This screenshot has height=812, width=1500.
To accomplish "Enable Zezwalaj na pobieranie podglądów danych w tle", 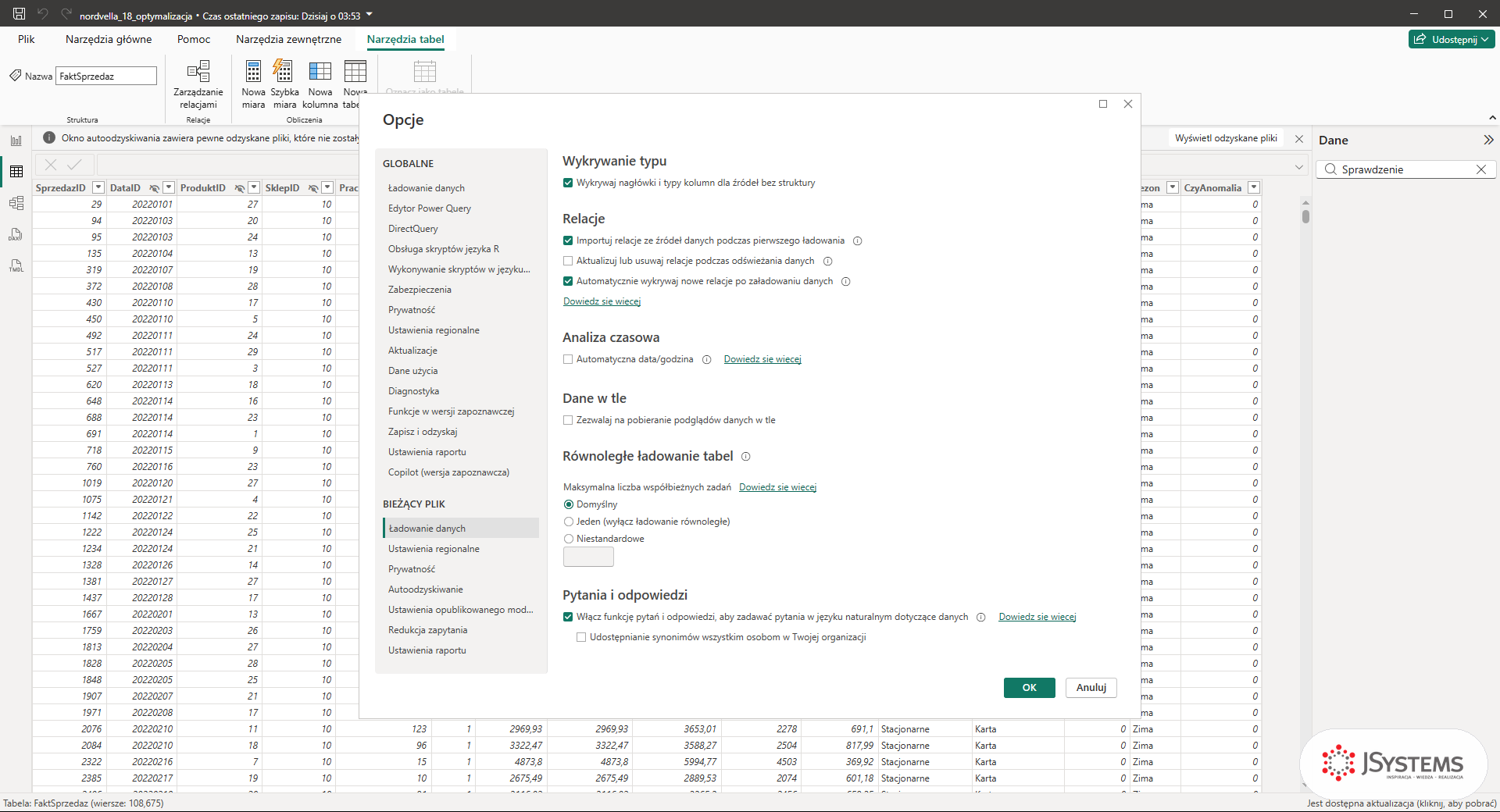I will [568, 421].
